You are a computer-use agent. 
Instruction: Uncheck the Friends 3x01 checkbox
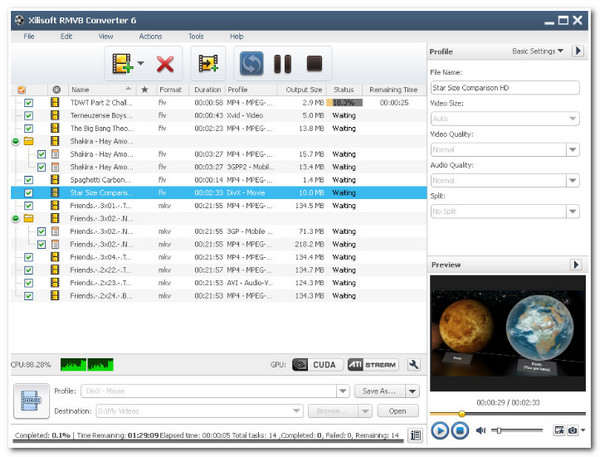(x=29, y=206)
